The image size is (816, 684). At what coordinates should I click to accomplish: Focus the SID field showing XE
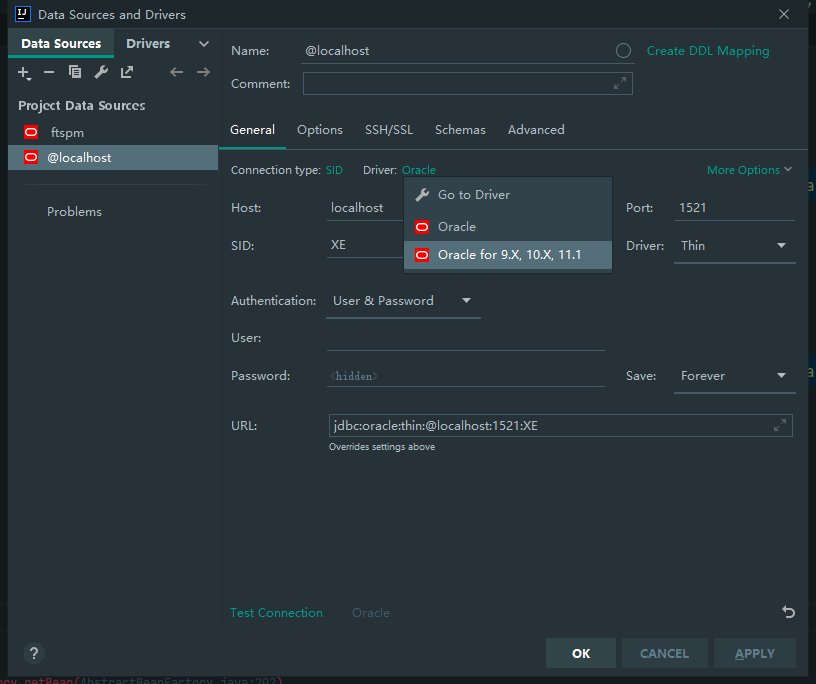[x=365, y=245]
